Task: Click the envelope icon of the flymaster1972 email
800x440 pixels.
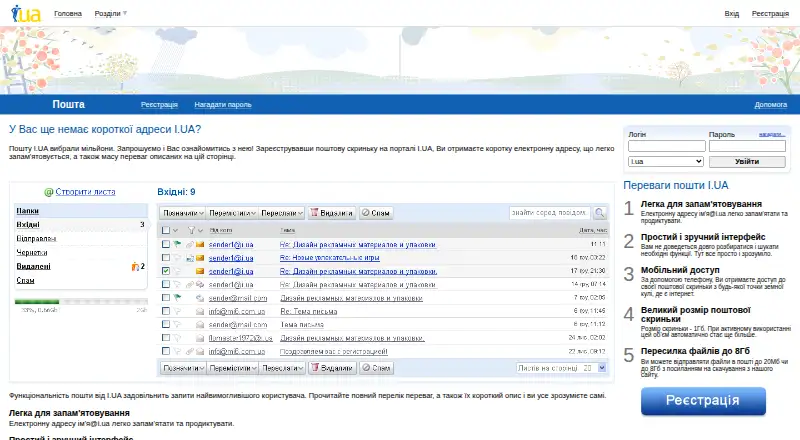Action: pos(200,337)
